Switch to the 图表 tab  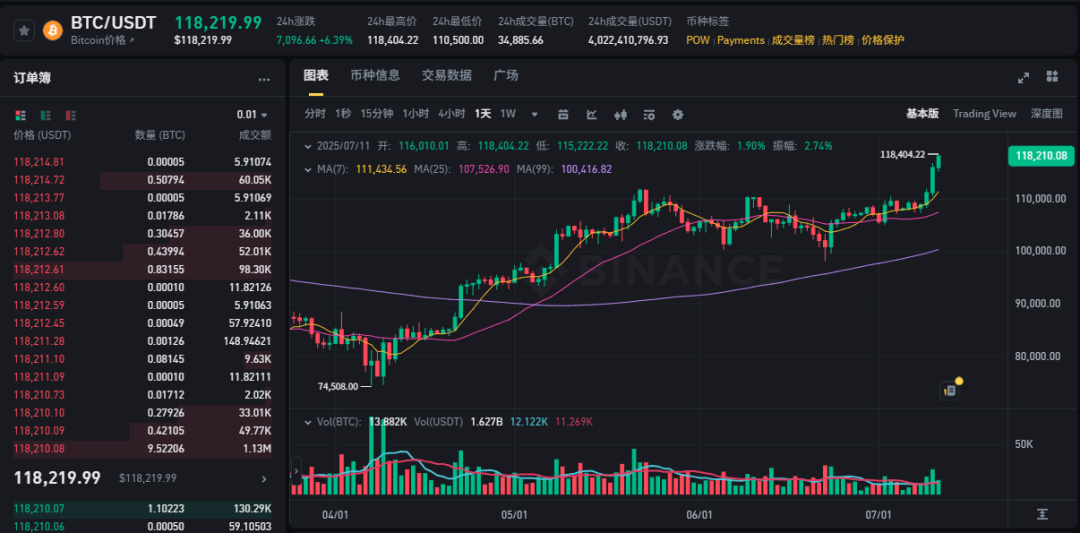click(x=315, y=76)
